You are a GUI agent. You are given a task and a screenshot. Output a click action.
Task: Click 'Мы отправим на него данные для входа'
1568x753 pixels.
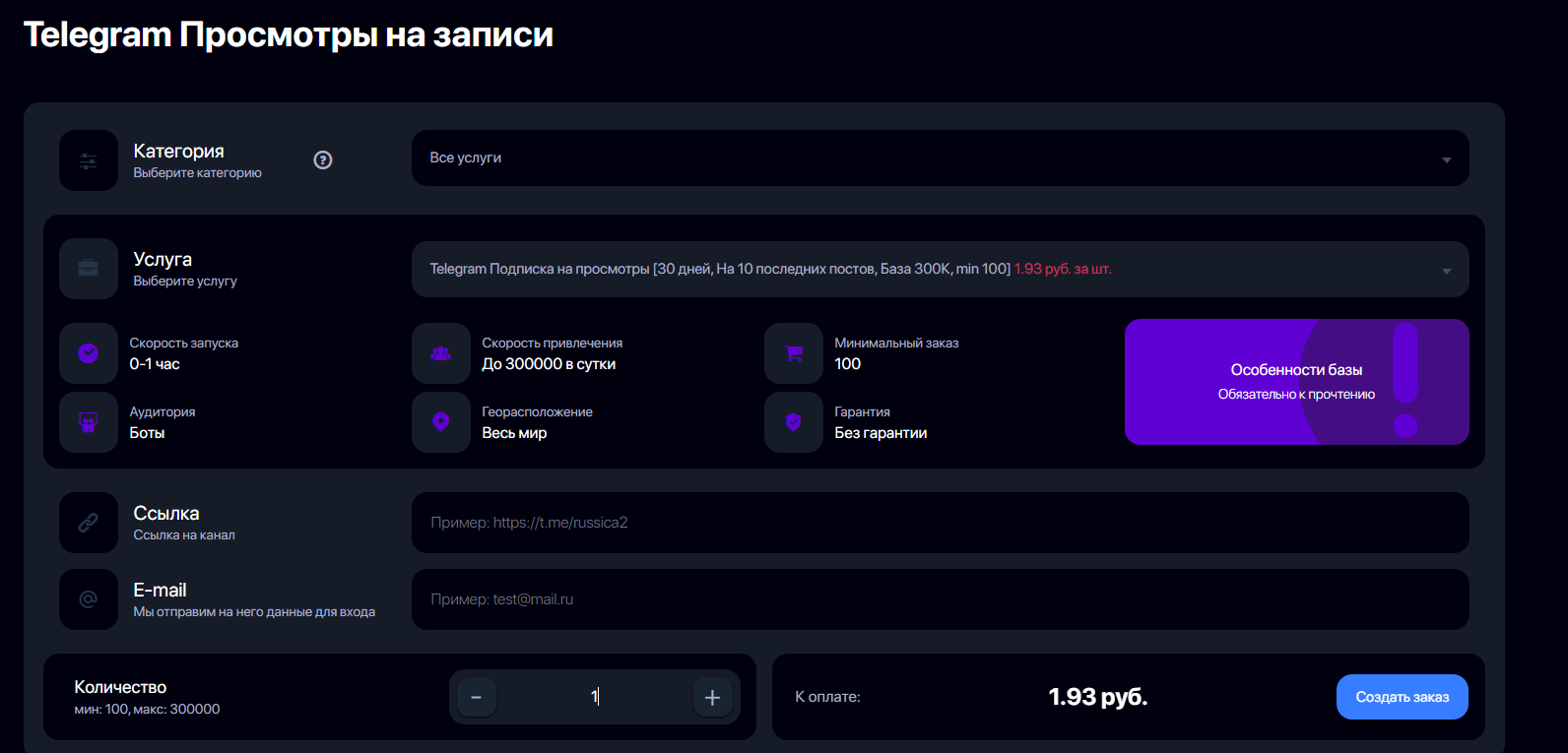tap(254, 612)
